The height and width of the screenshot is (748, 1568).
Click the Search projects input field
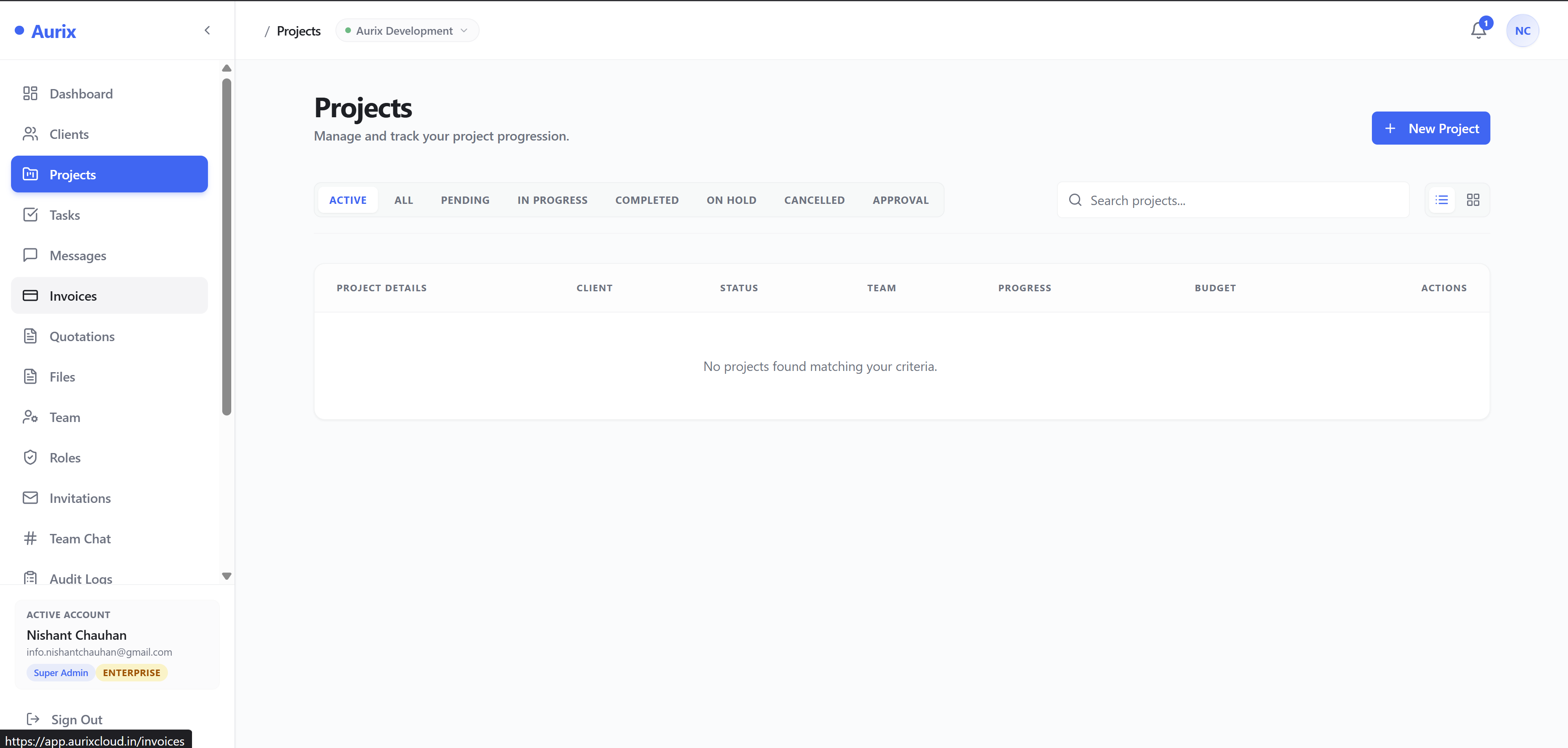[x=1233, y=200]
